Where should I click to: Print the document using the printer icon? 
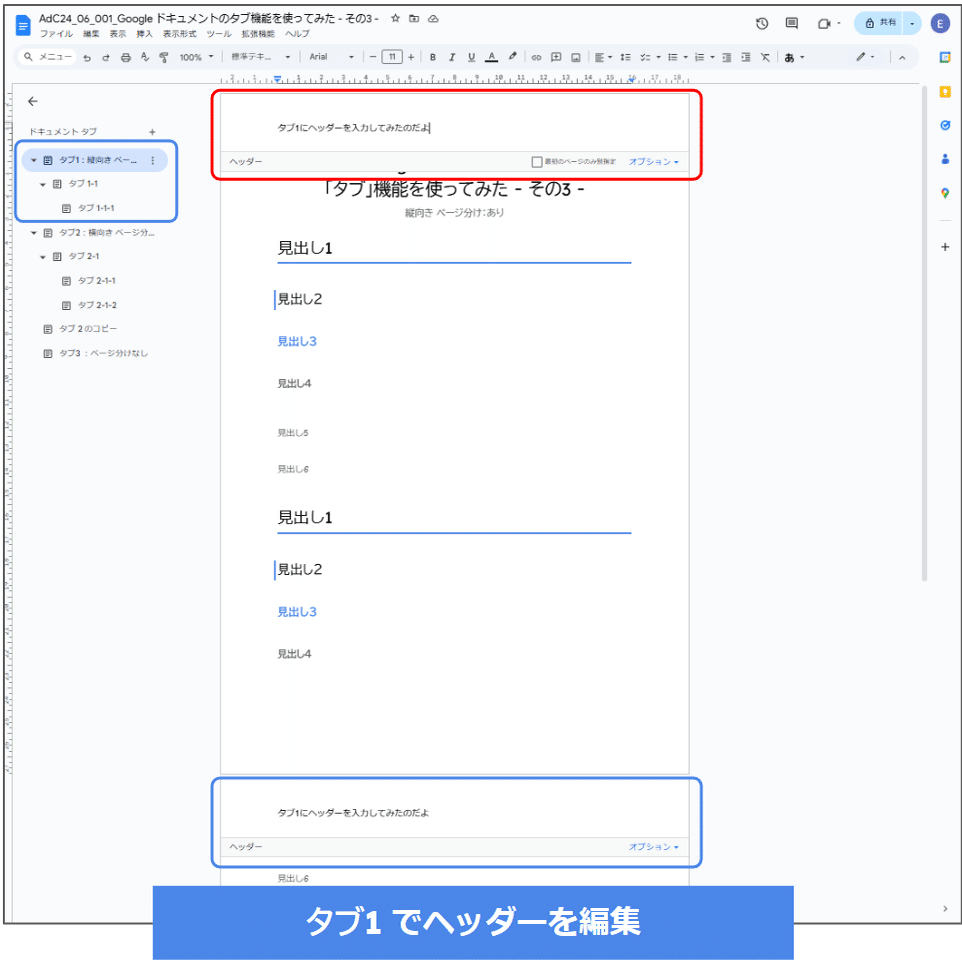125,57
